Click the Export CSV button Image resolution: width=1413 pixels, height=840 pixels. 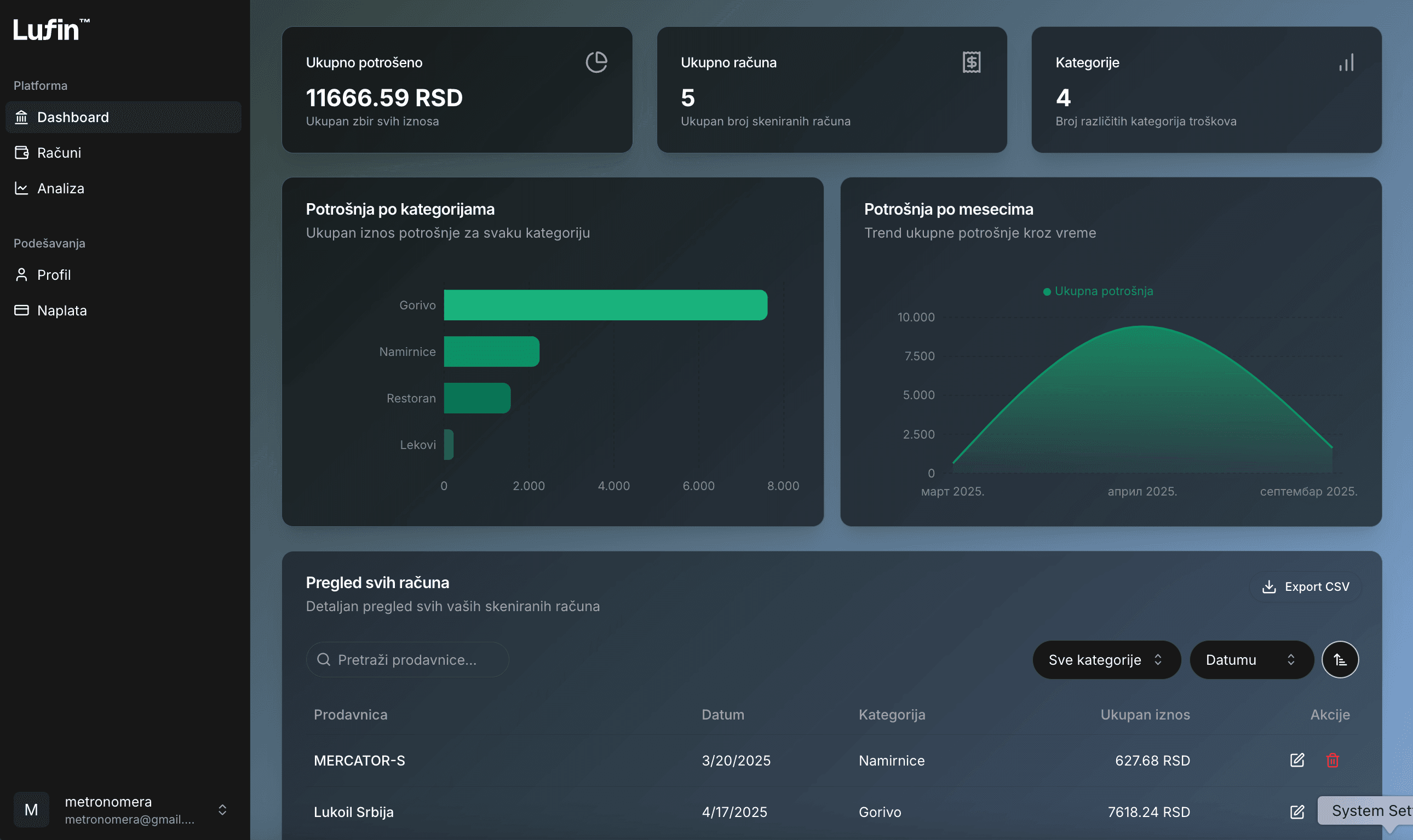1305,586
